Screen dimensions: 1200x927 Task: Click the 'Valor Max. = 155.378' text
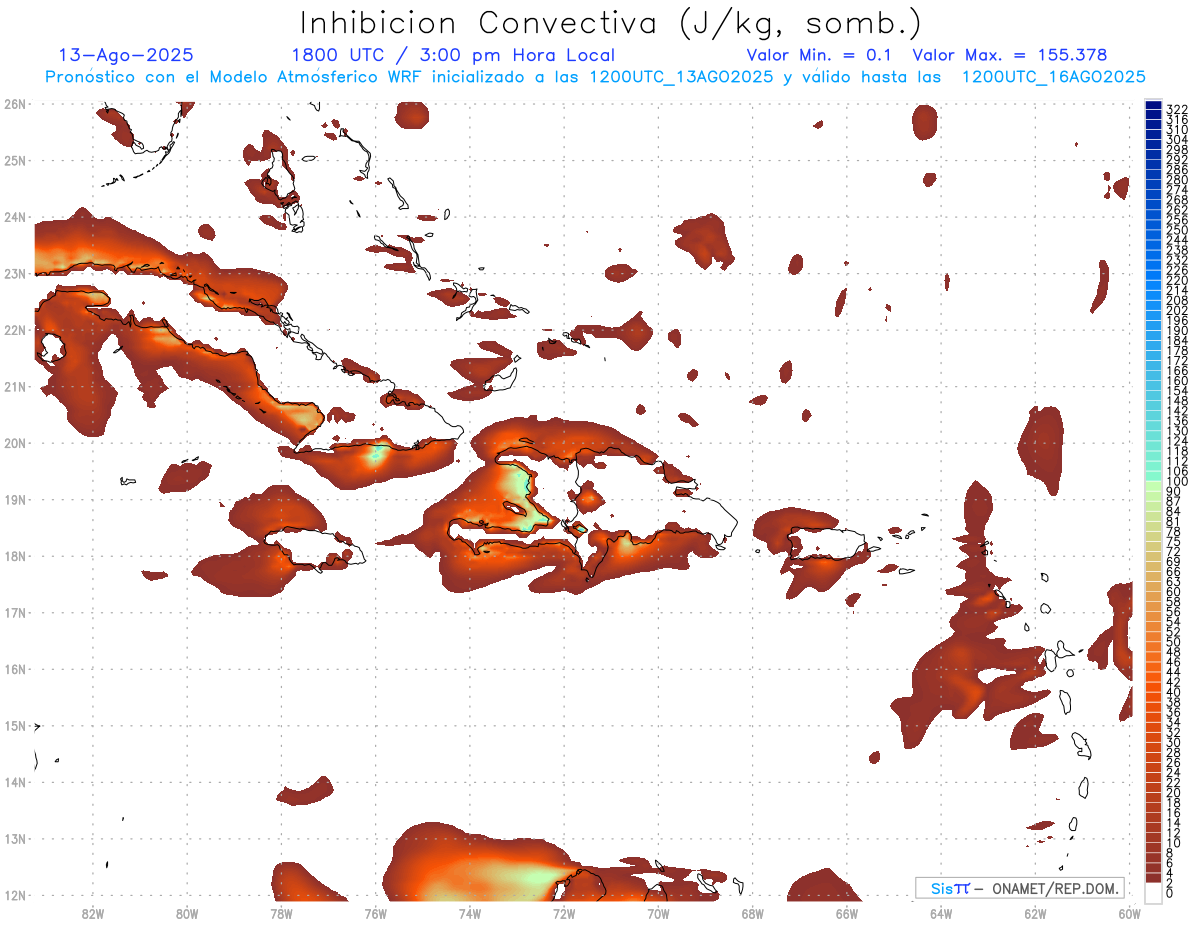pyautogui.click(x=1010, y=55)
